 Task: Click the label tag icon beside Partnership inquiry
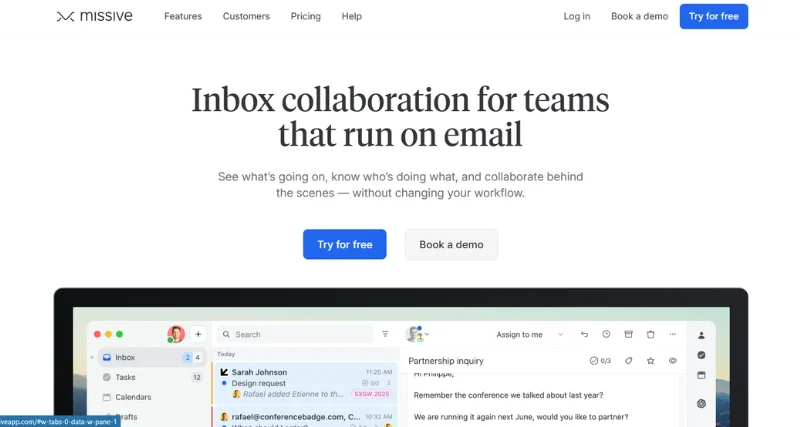point(629,360)
